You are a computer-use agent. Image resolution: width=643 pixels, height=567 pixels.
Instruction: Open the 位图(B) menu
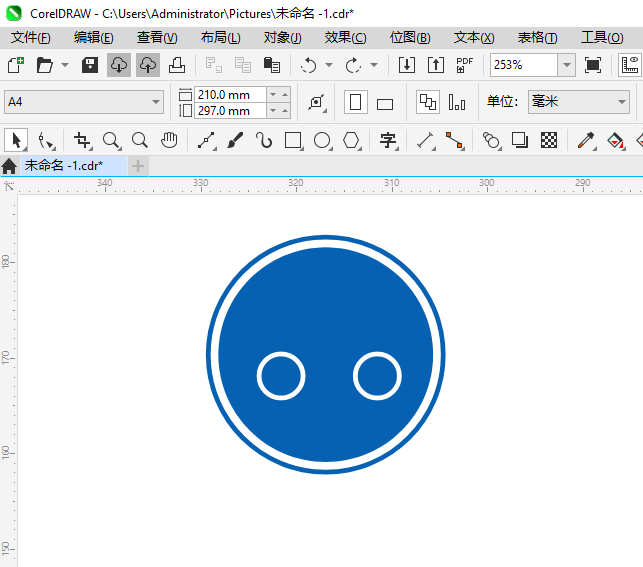(x=410, y=38)
